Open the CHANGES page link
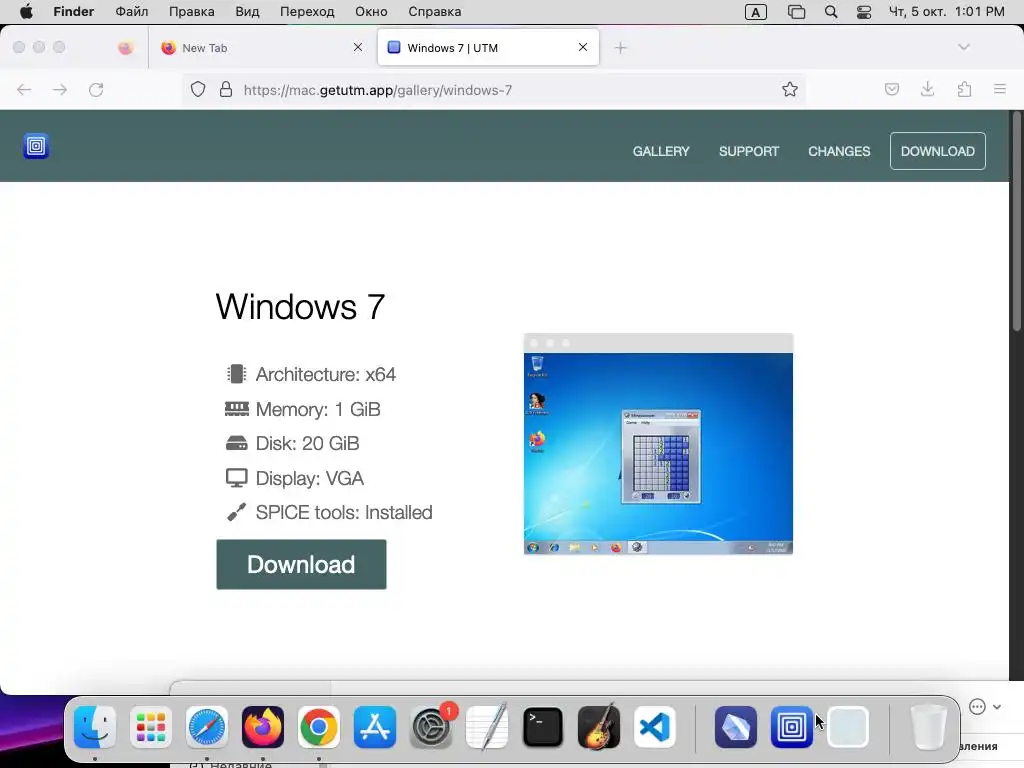 pos(839,152)
